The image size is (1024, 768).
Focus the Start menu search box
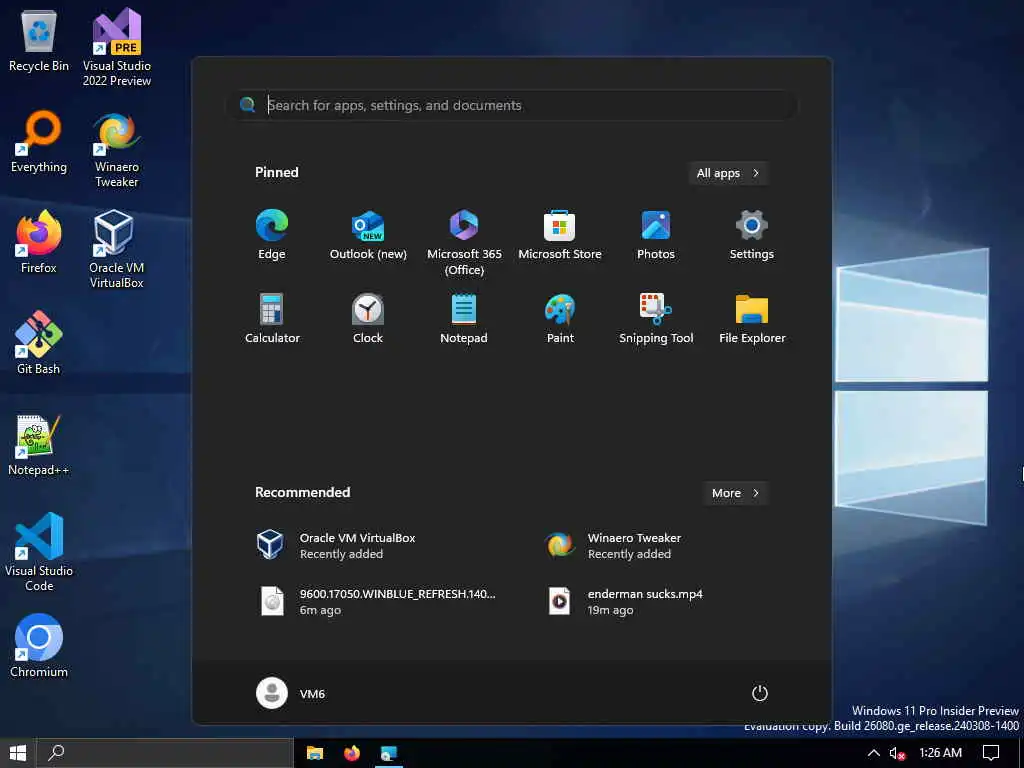pos(513,105)
